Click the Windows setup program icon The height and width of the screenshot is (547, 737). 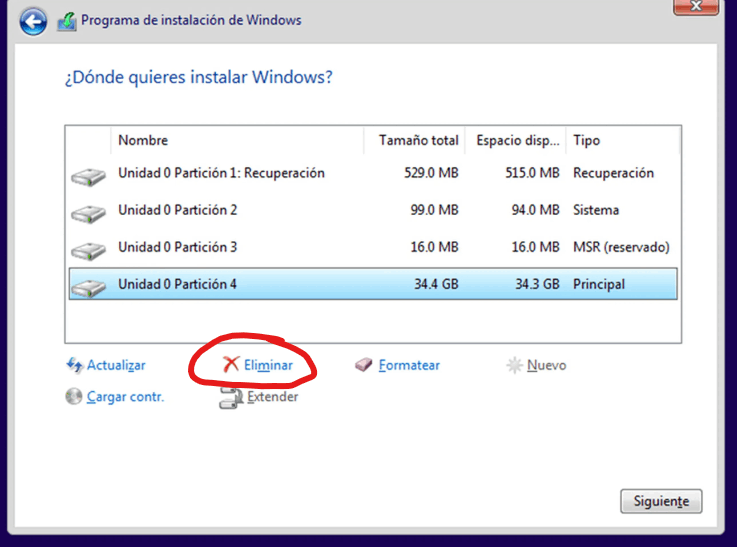[x=67, y=22]
